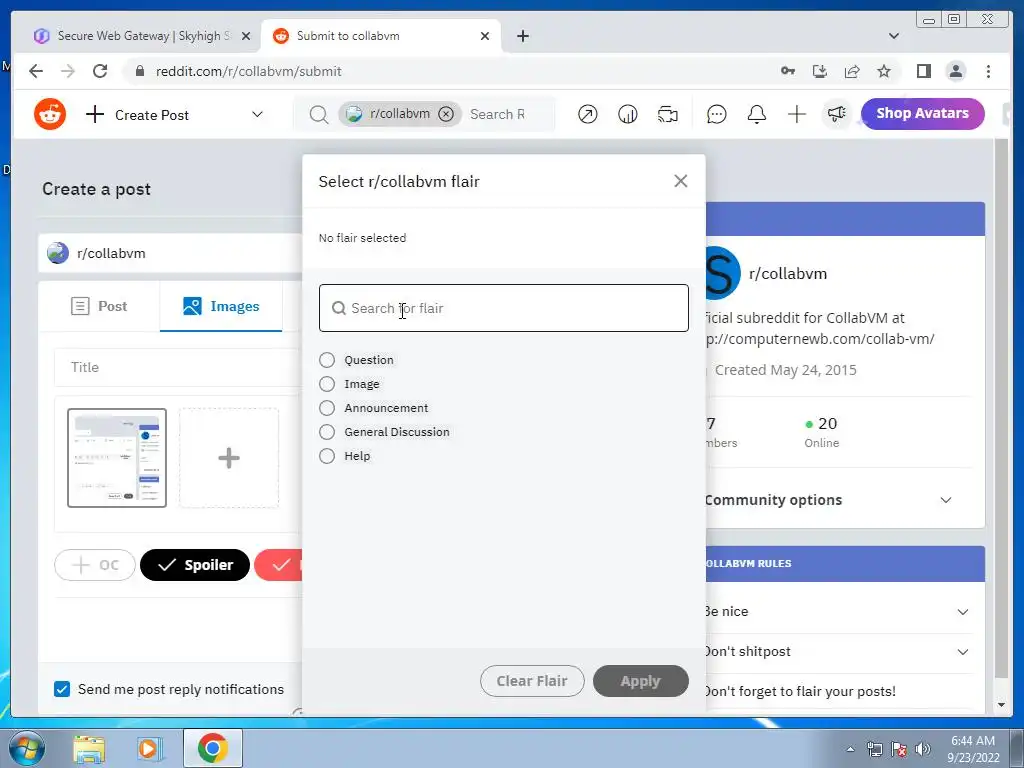Viewport: 1024px width, 768px height.
Task: Bookmark this page with the star icon
Action: coord(884,71)
